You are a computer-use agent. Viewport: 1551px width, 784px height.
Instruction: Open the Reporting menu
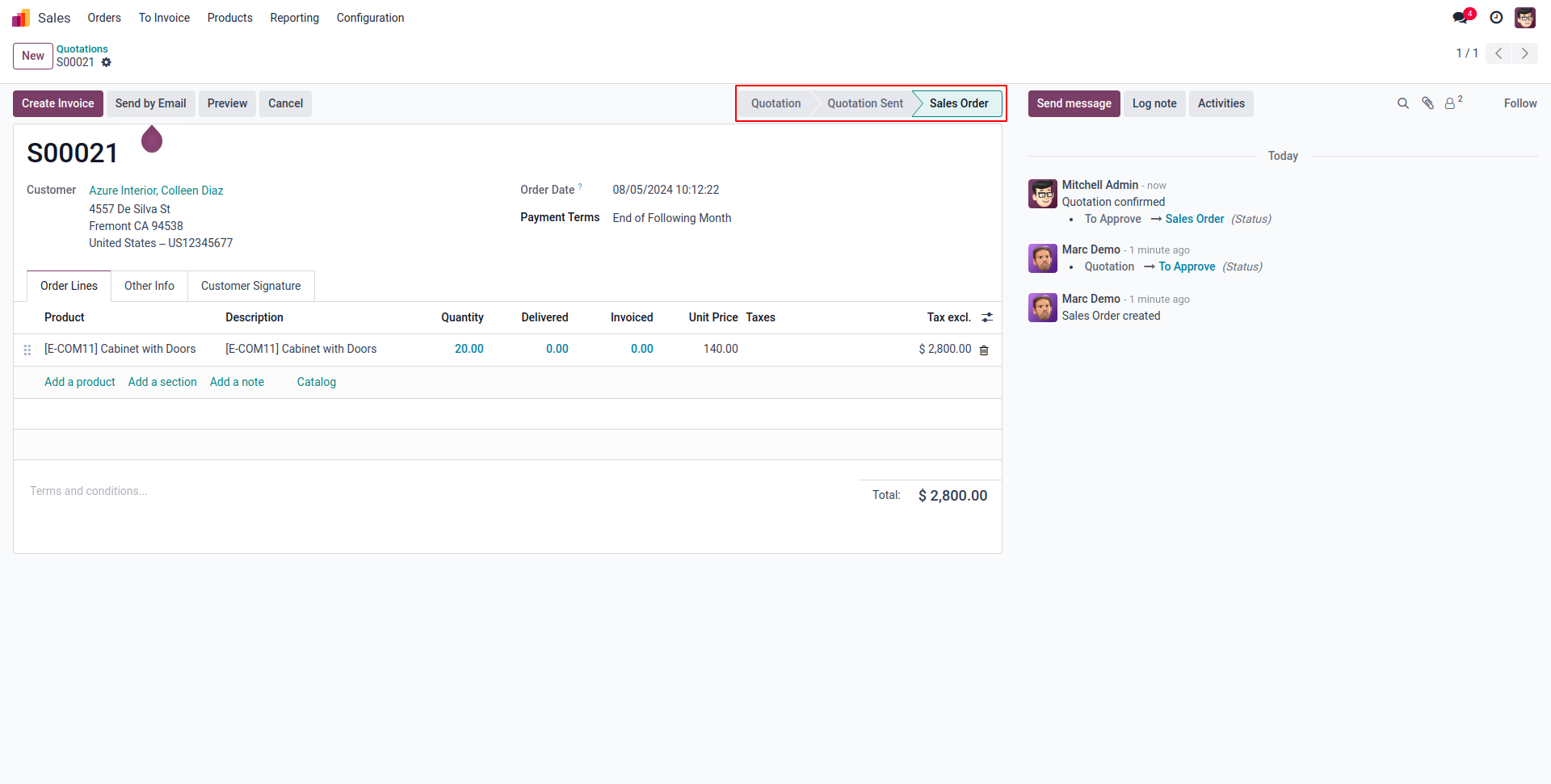tap(294, 18)
